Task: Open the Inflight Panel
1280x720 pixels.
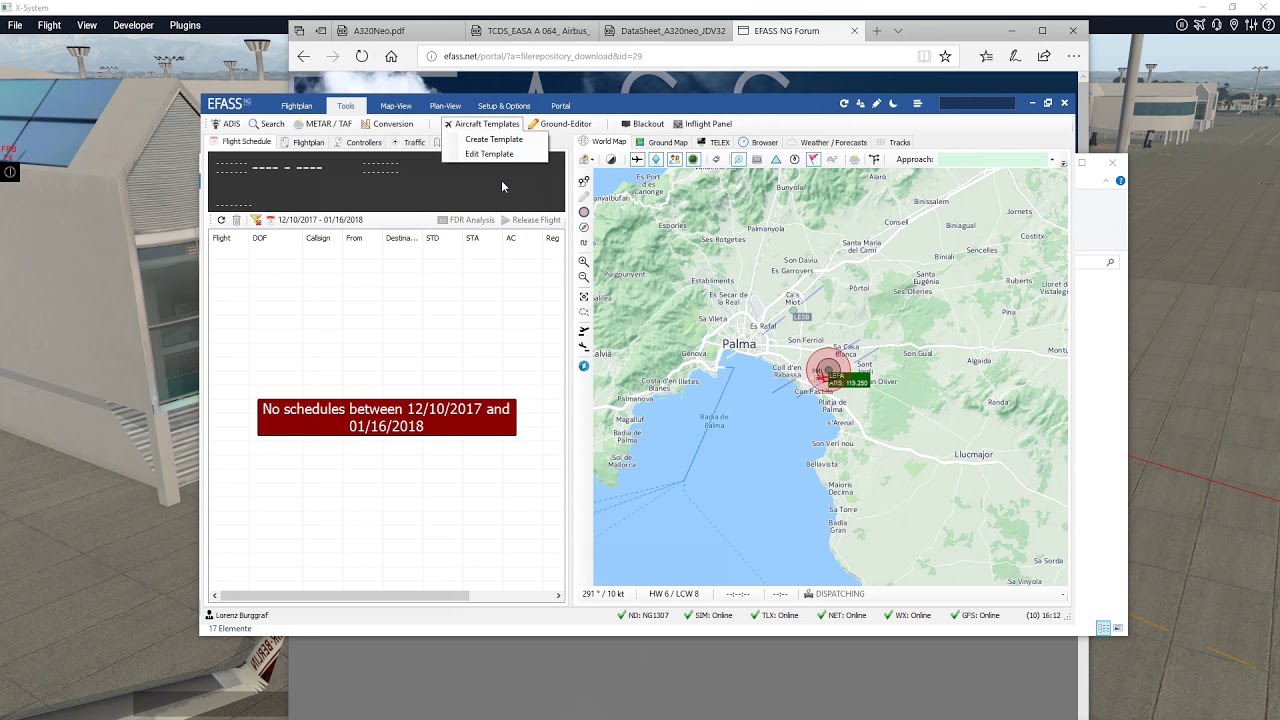Action: coord(702,124)
